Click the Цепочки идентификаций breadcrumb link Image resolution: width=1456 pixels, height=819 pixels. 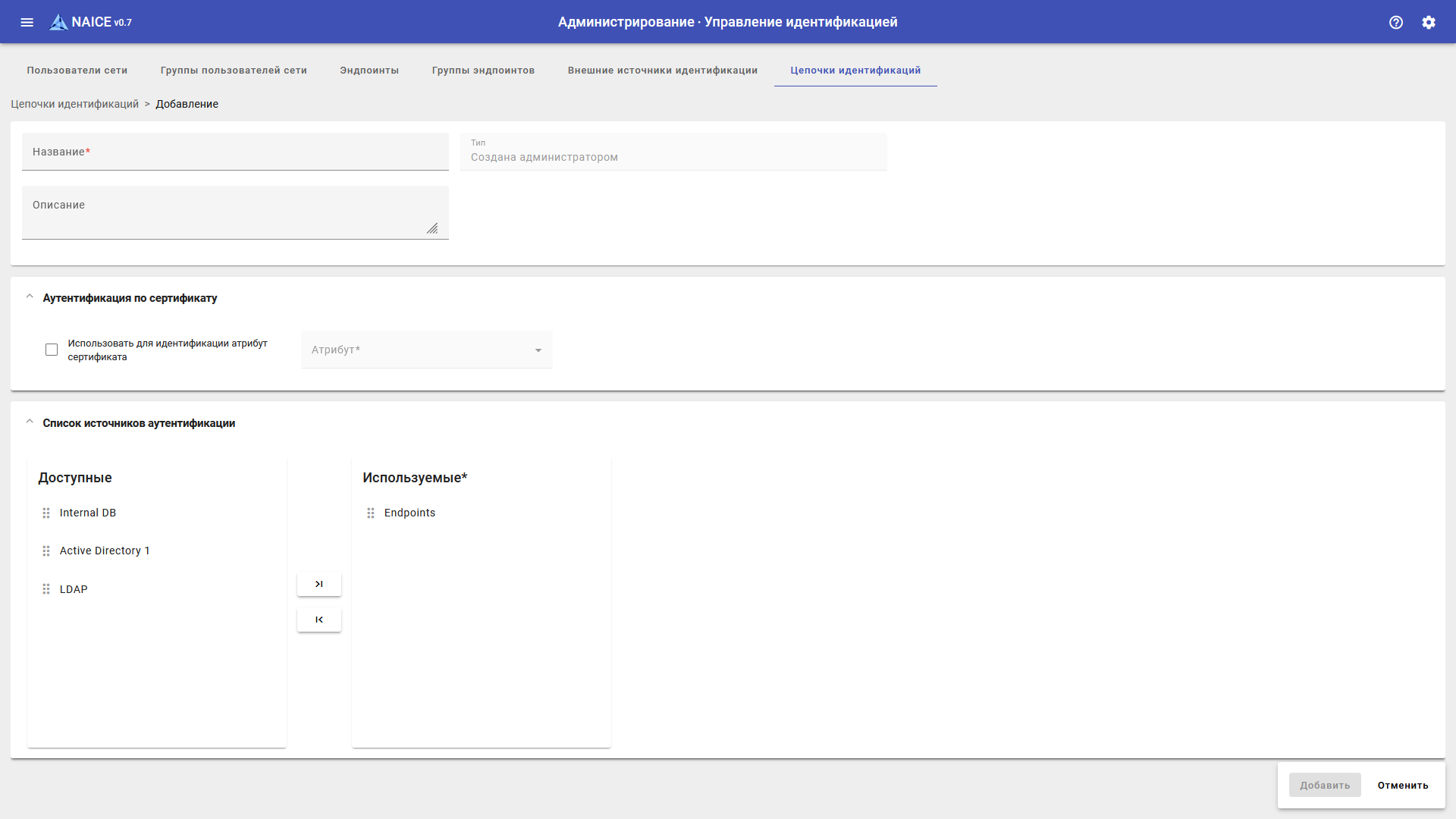[74, 104]
